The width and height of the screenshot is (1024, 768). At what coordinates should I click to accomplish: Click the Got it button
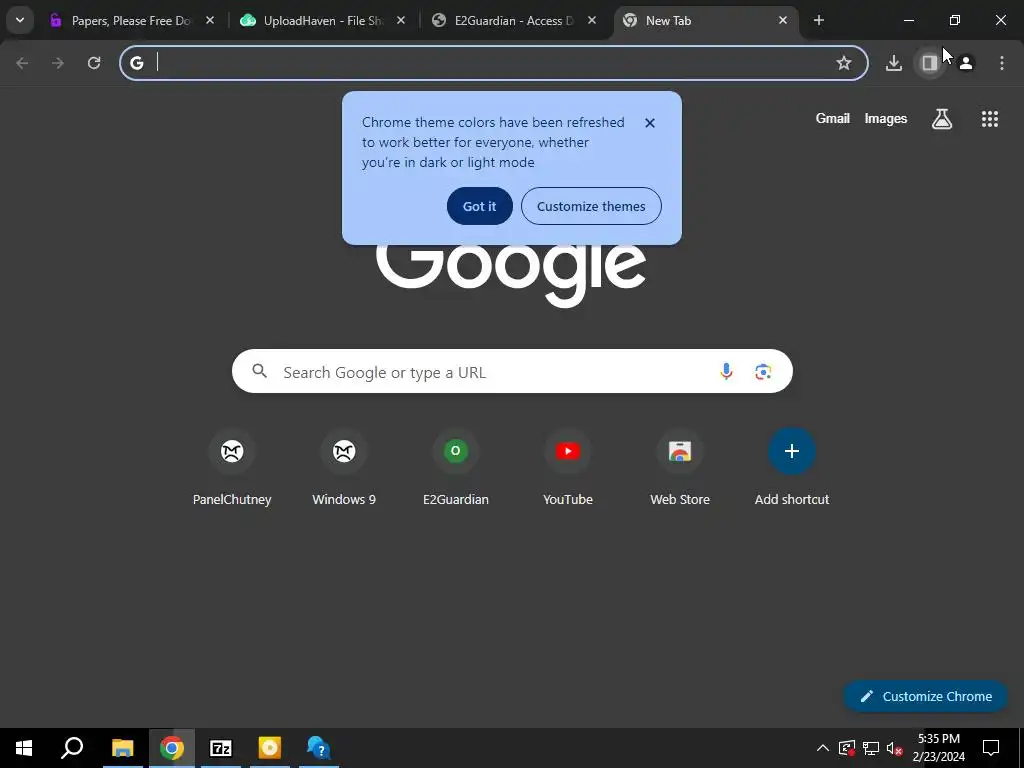(x=479, y=206)
